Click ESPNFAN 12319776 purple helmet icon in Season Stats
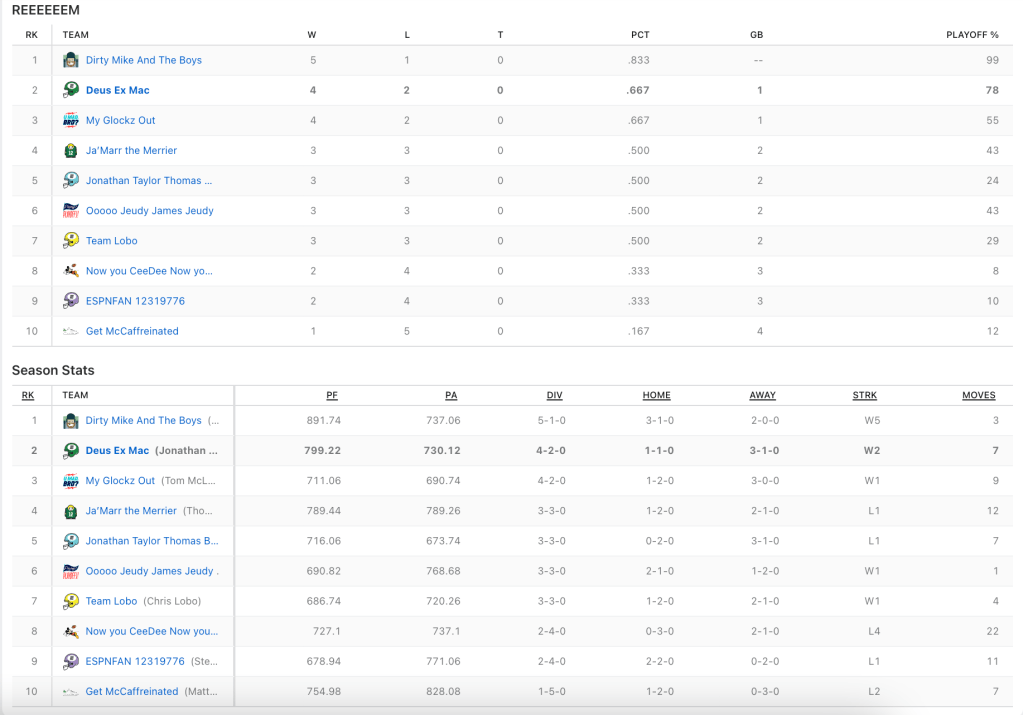 click(71, 661)
